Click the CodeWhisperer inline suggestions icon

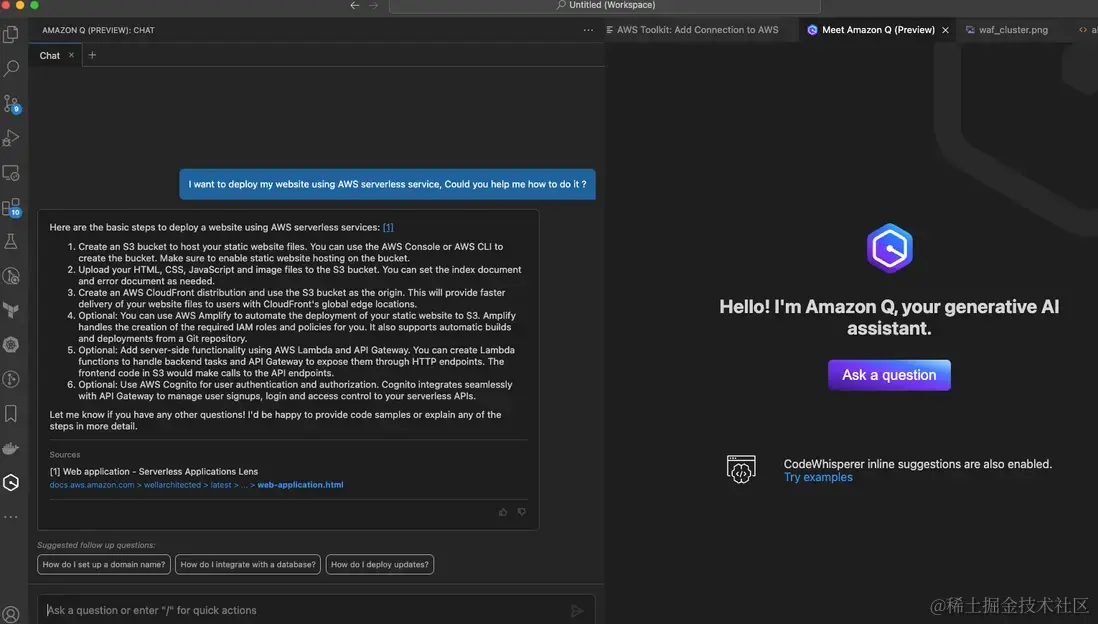tap(741, 469)
